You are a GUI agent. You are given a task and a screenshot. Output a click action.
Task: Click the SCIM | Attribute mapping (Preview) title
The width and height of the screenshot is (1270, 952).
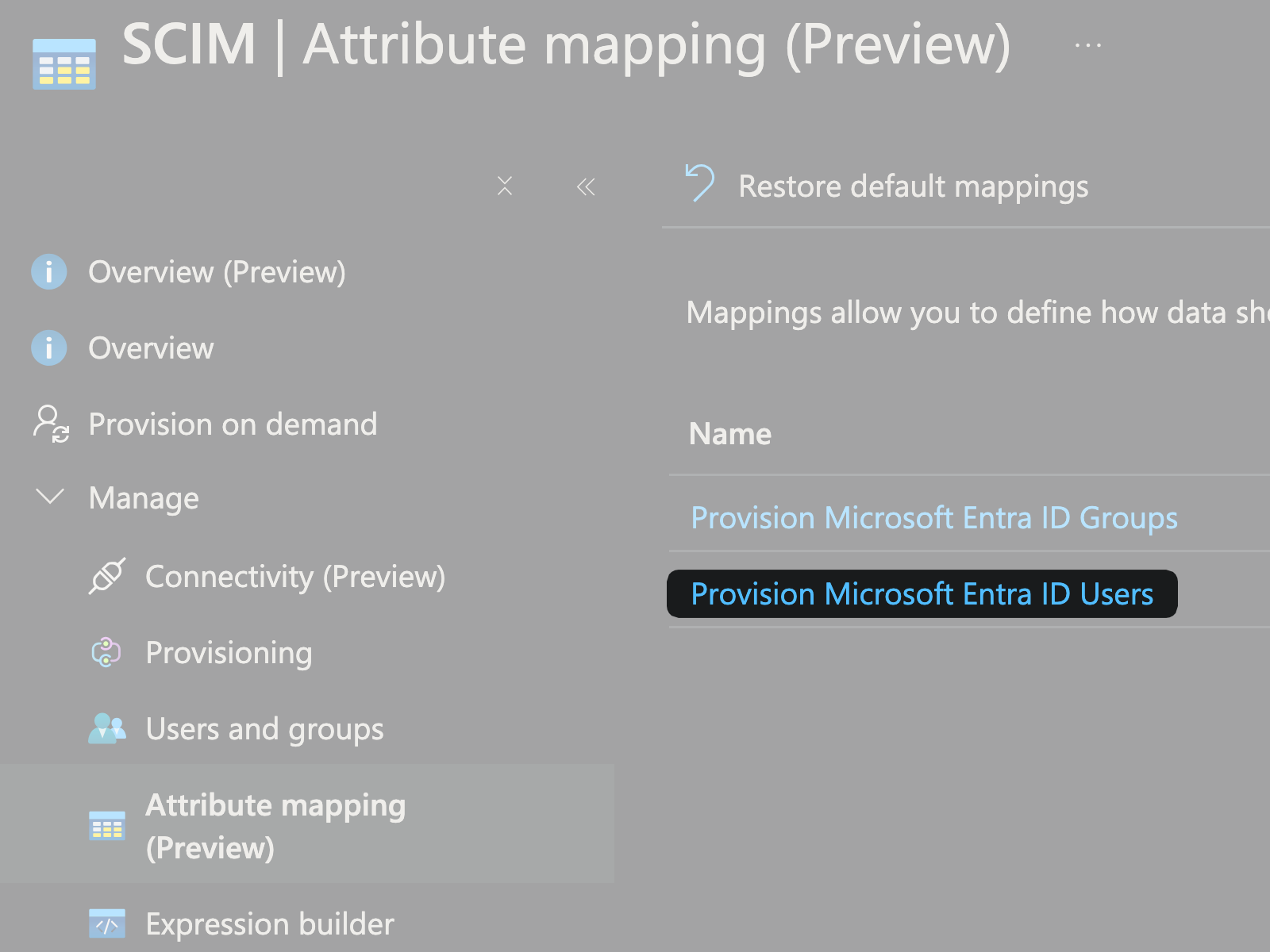[566, 45]
